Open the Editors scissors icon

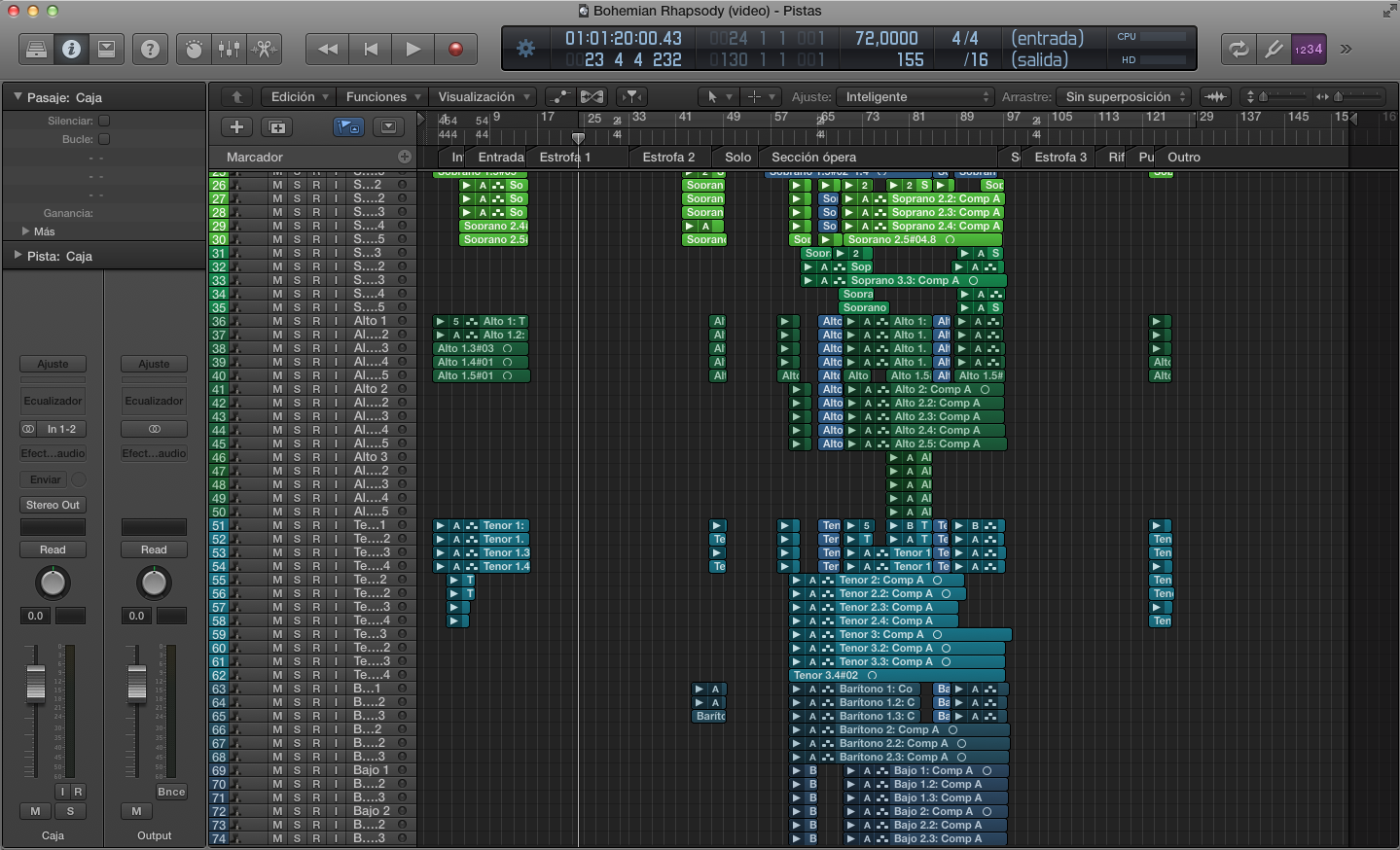coord(265,49)
